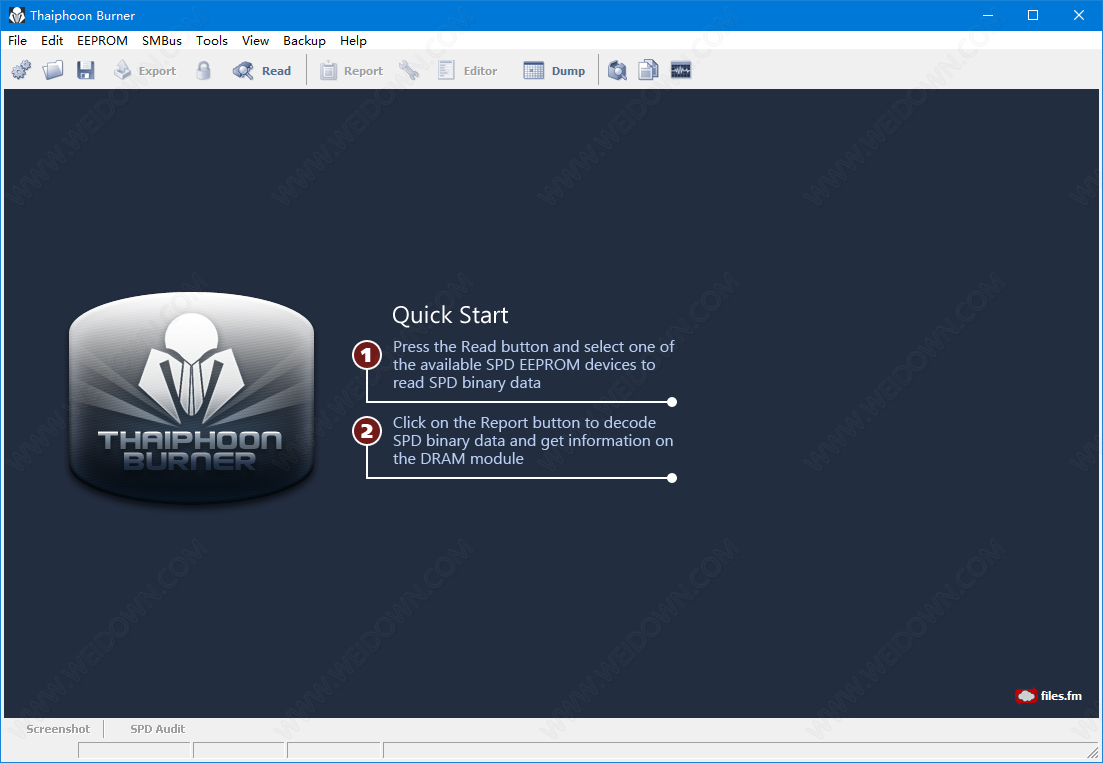1103x763 pixels.
Task: Open the File menu
Action: [18, 41]
